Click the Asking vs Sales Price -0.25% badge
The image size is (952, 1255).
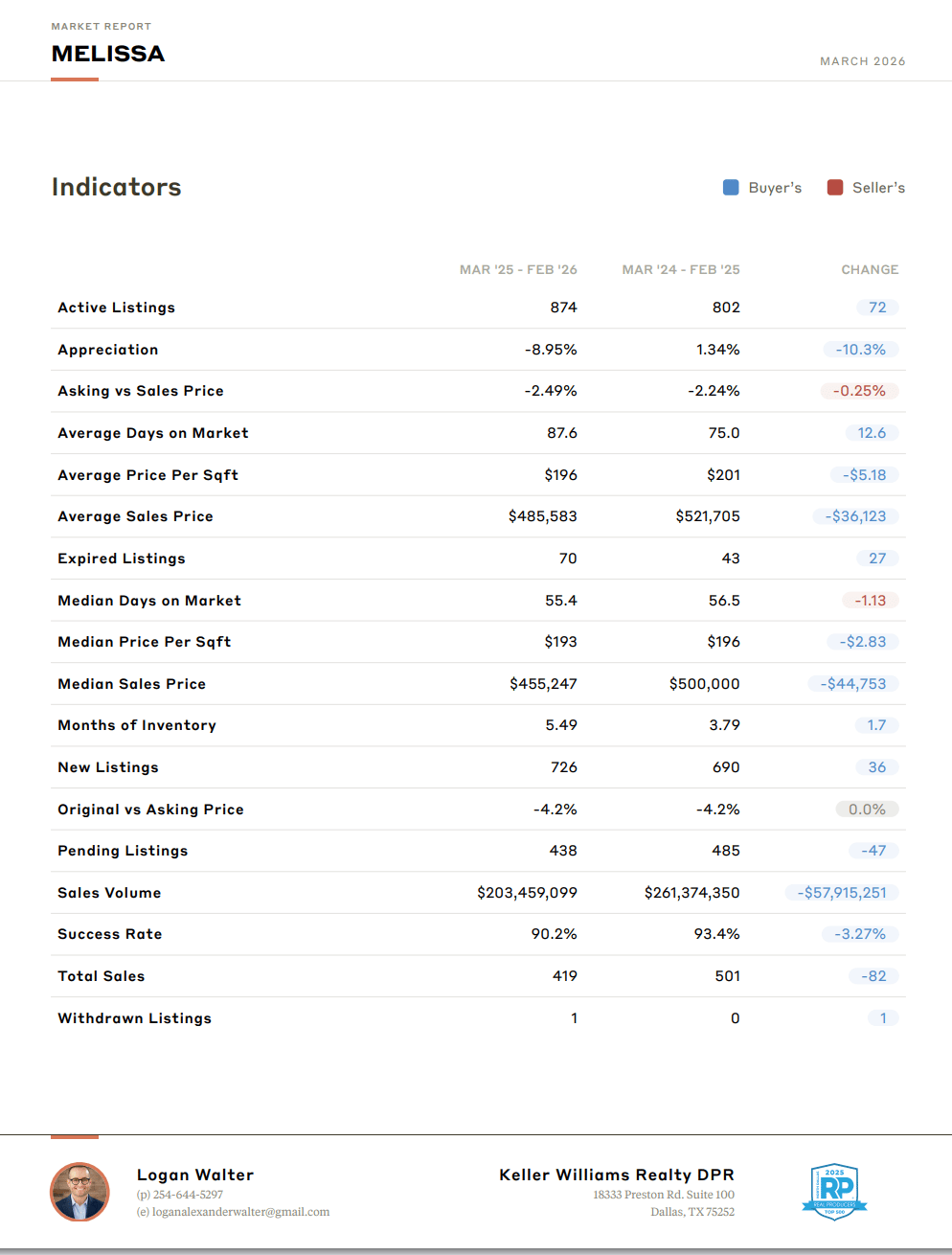pyautogui.click(x=859, y=391)
